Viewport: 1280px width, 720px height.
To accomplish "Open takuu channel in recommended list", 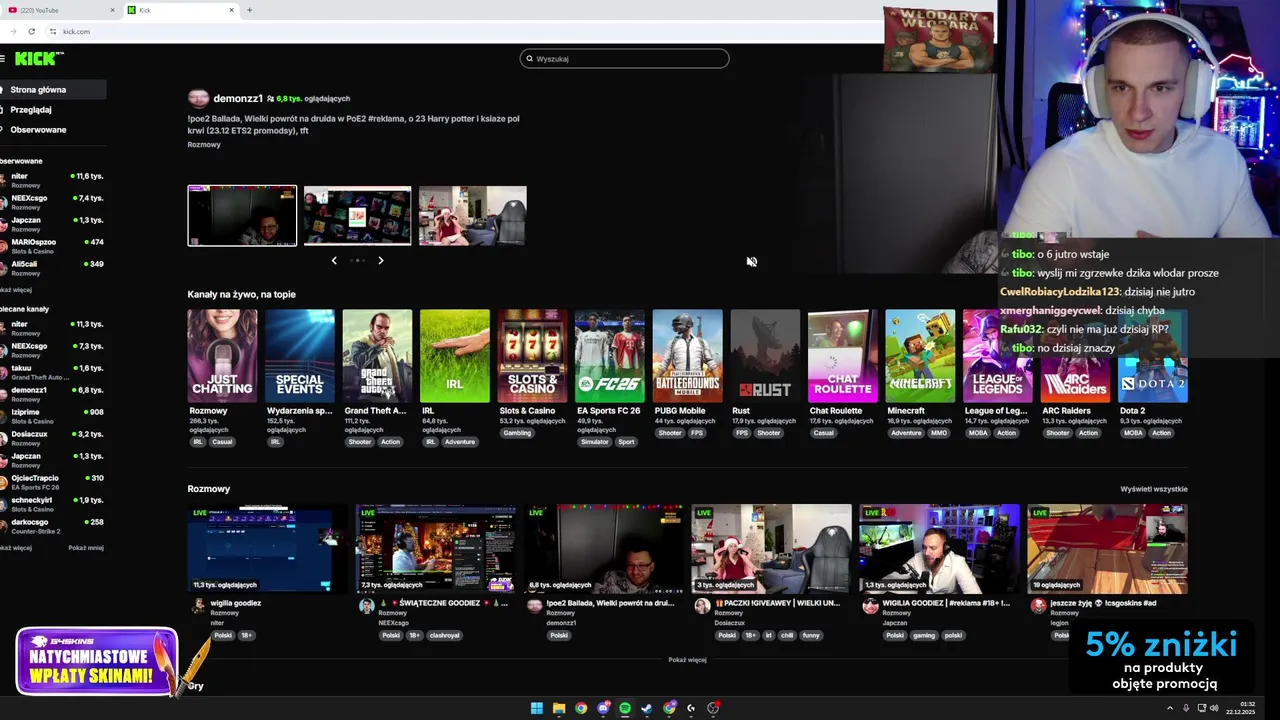I will tap(53, 372).
